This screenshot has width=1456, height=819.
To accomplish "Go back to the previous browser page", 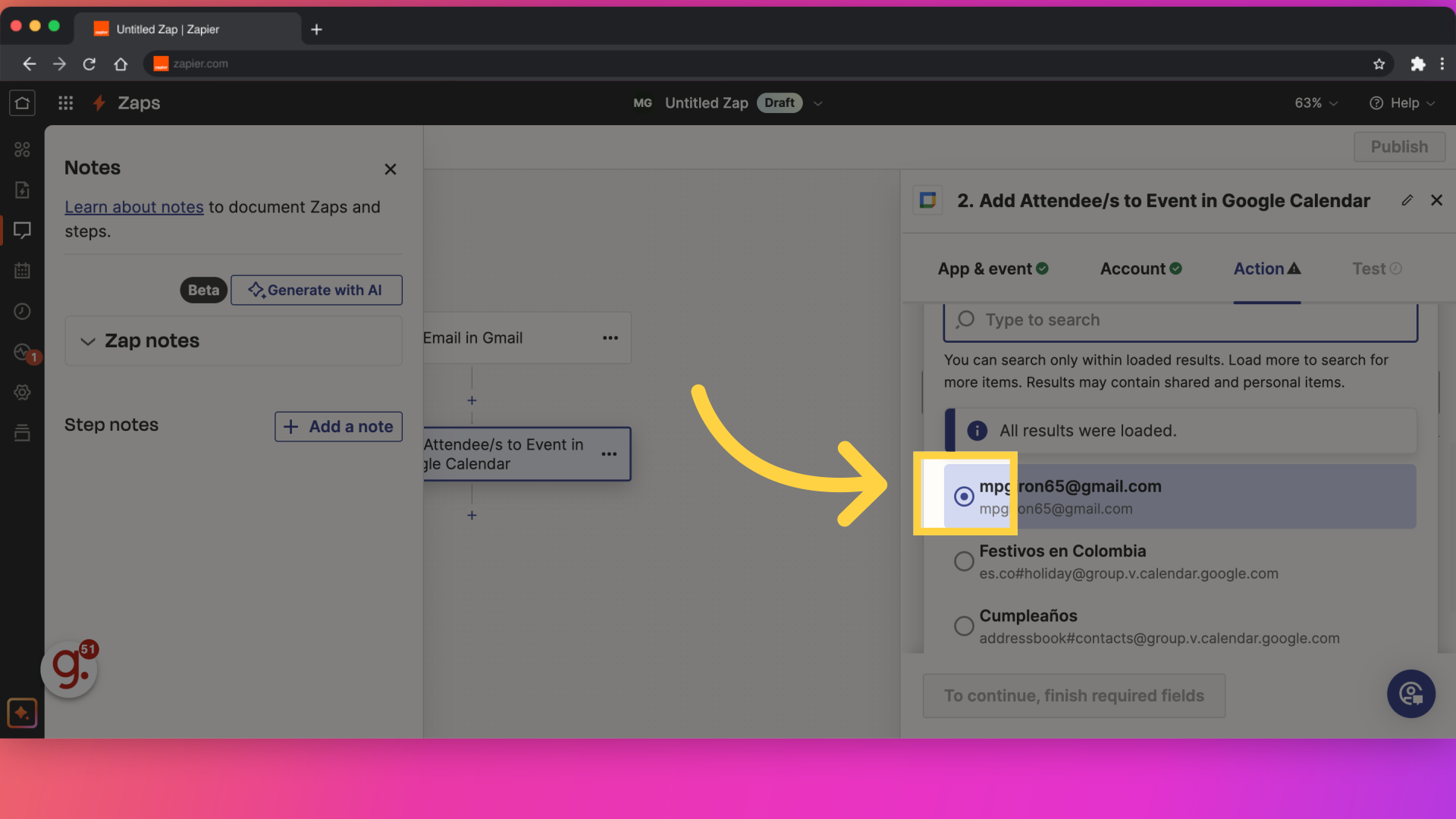I will pyautogui.click(x=29, y=64).
